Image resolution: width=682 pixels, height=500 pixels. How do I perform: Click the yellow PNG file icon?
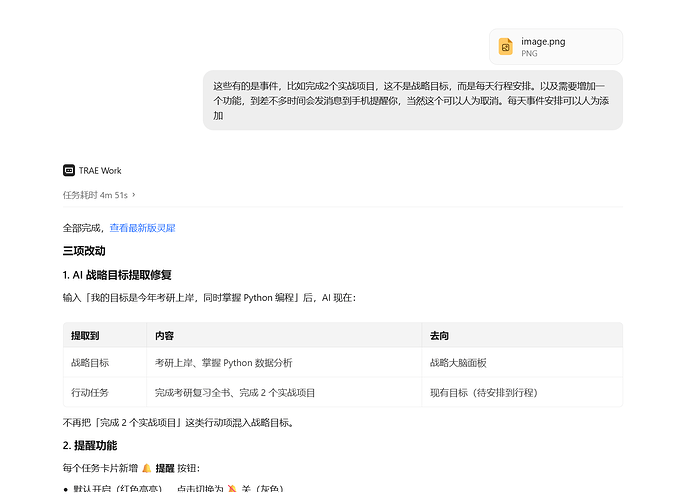pyautogui.click(x=505, y=47)
